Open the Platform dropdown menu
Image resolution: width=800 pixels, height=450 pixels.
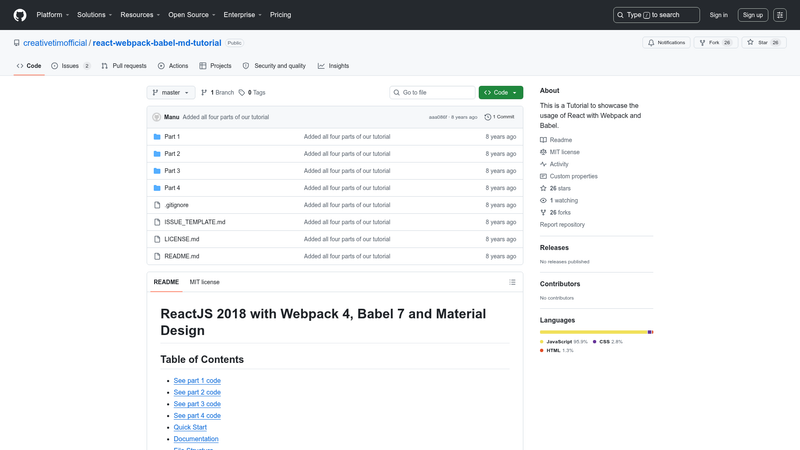(53, 15)
